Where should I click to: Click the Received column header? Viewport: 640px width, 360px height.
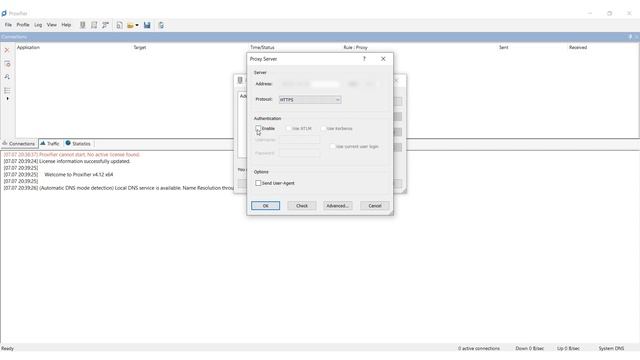pyautogui.click(x=578, y=47)
